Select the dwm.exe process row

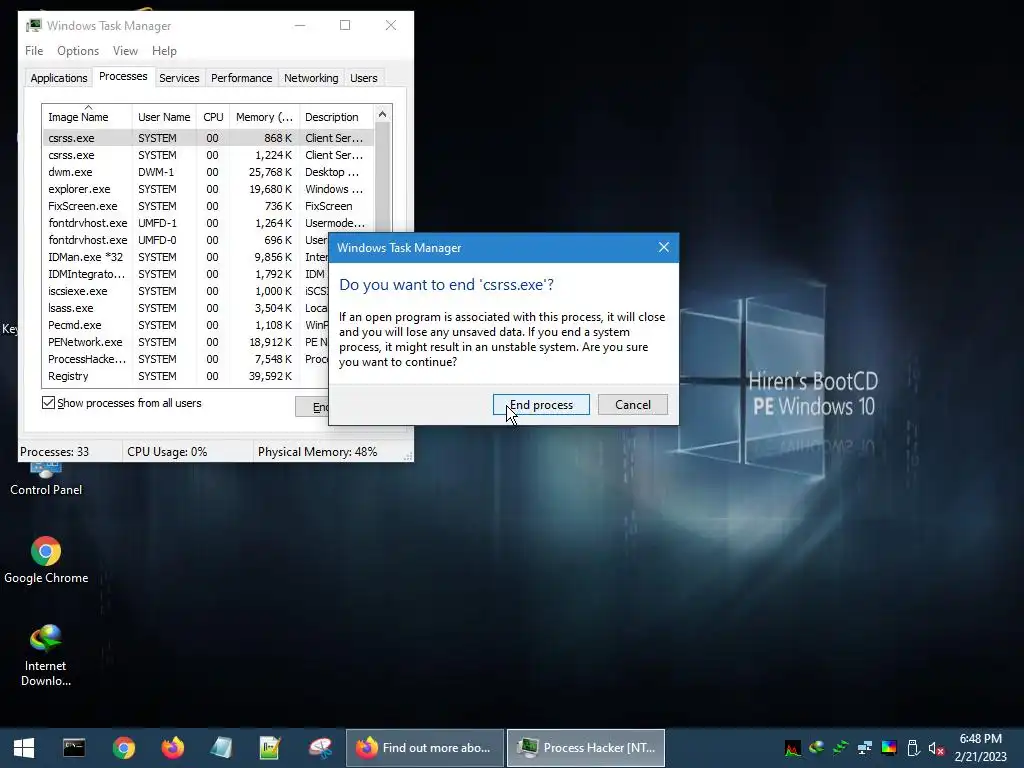(x=208, y=172)
